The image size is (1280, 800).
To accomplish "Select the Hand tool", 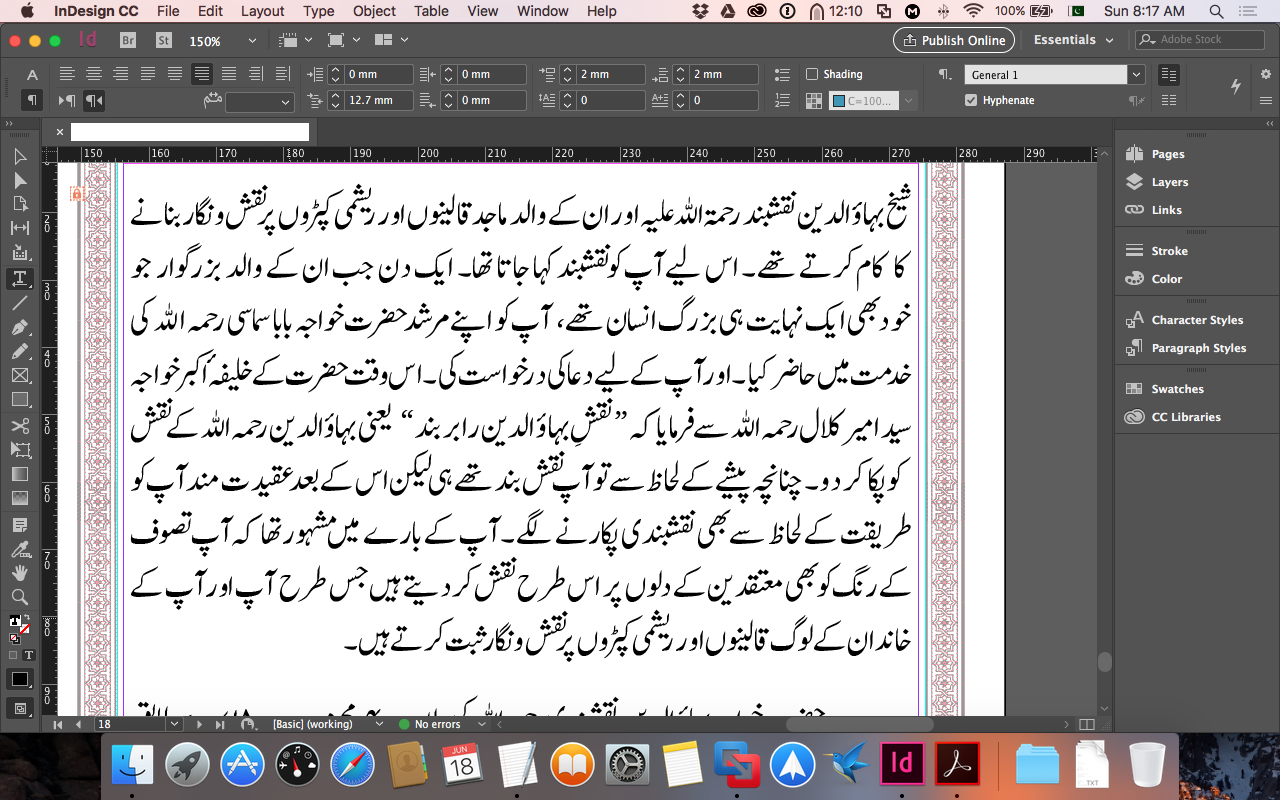I will 20,572.
